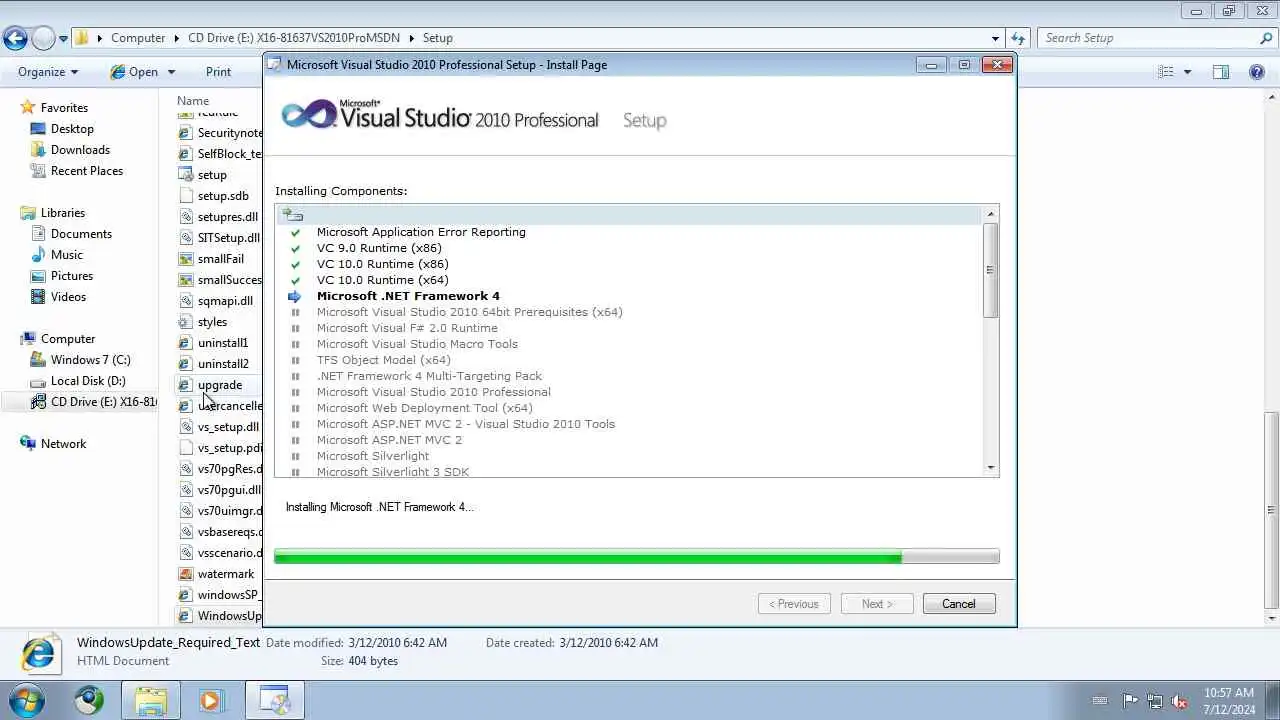Click TFS Object Model (x64) row

coord(384,360)
